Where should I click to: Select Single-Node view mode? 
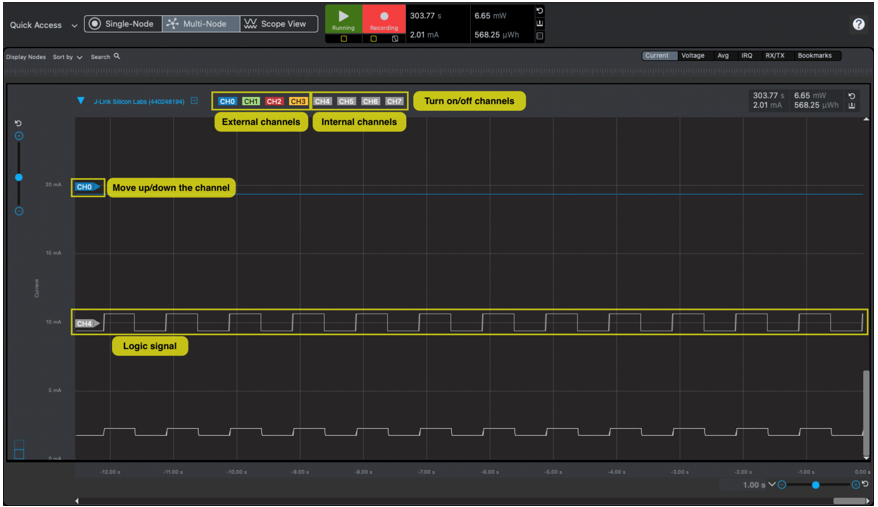point(124,24)
